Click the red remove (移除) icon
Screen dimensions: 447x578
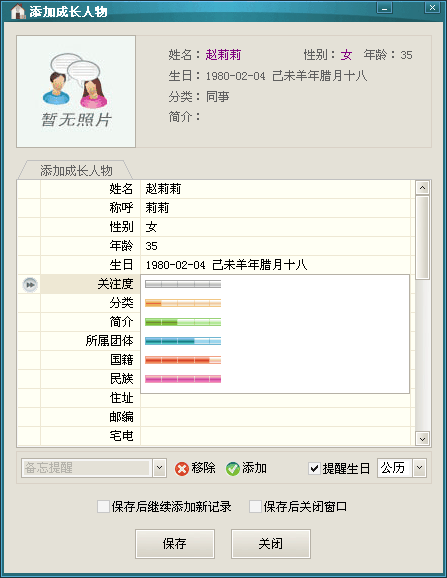[182, 469]
